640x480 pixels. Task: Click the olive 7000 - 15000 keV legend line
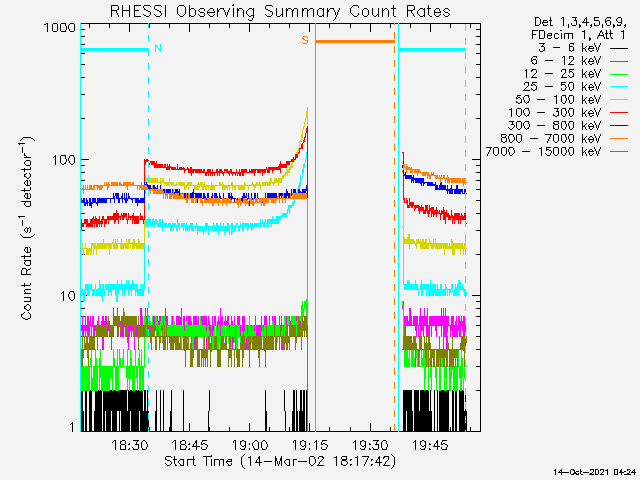[x=618, y=152]
